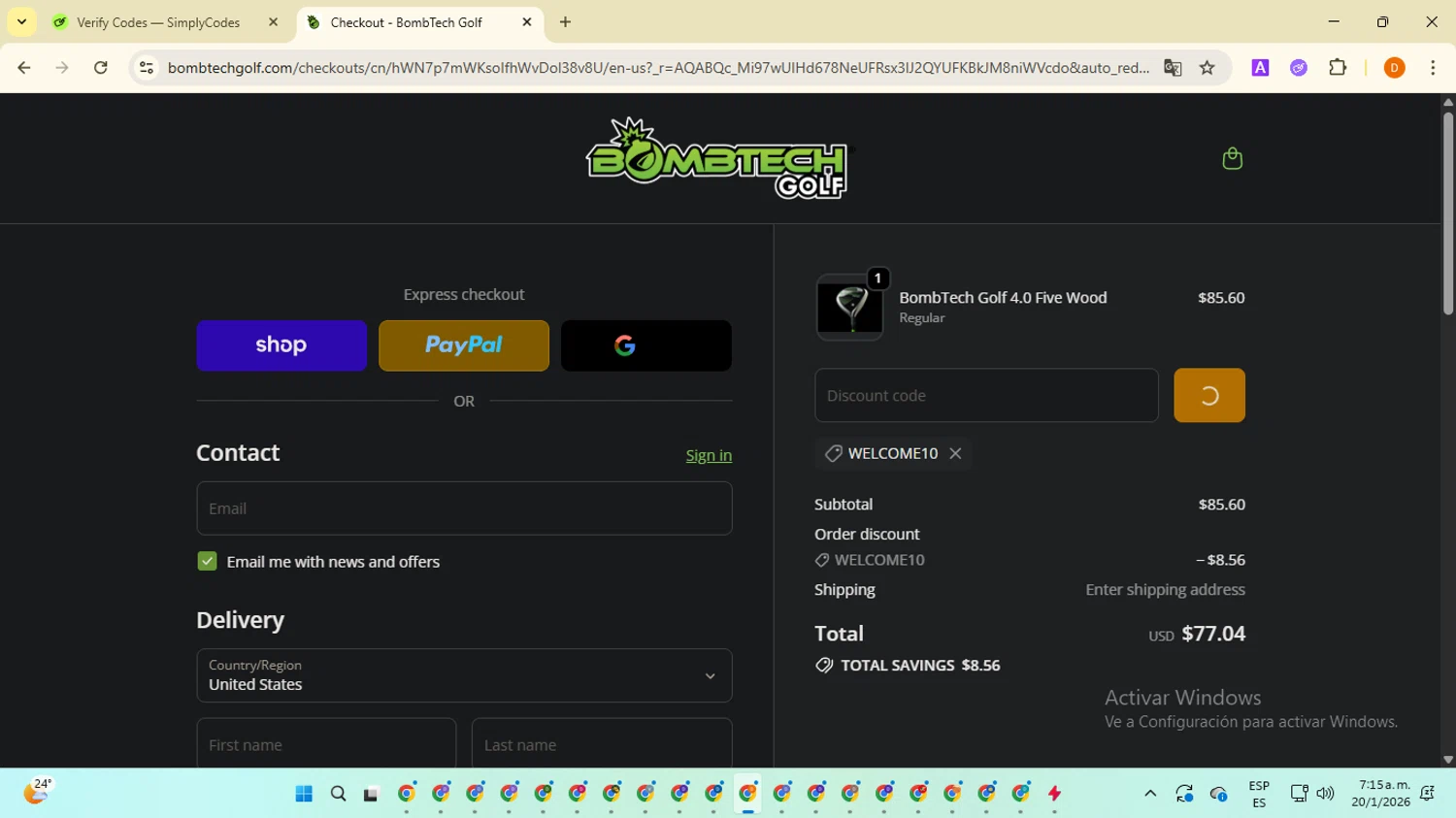Remove the WELCOME10 discount code
Screen dimensions: 1456x818
click(955, 453)
